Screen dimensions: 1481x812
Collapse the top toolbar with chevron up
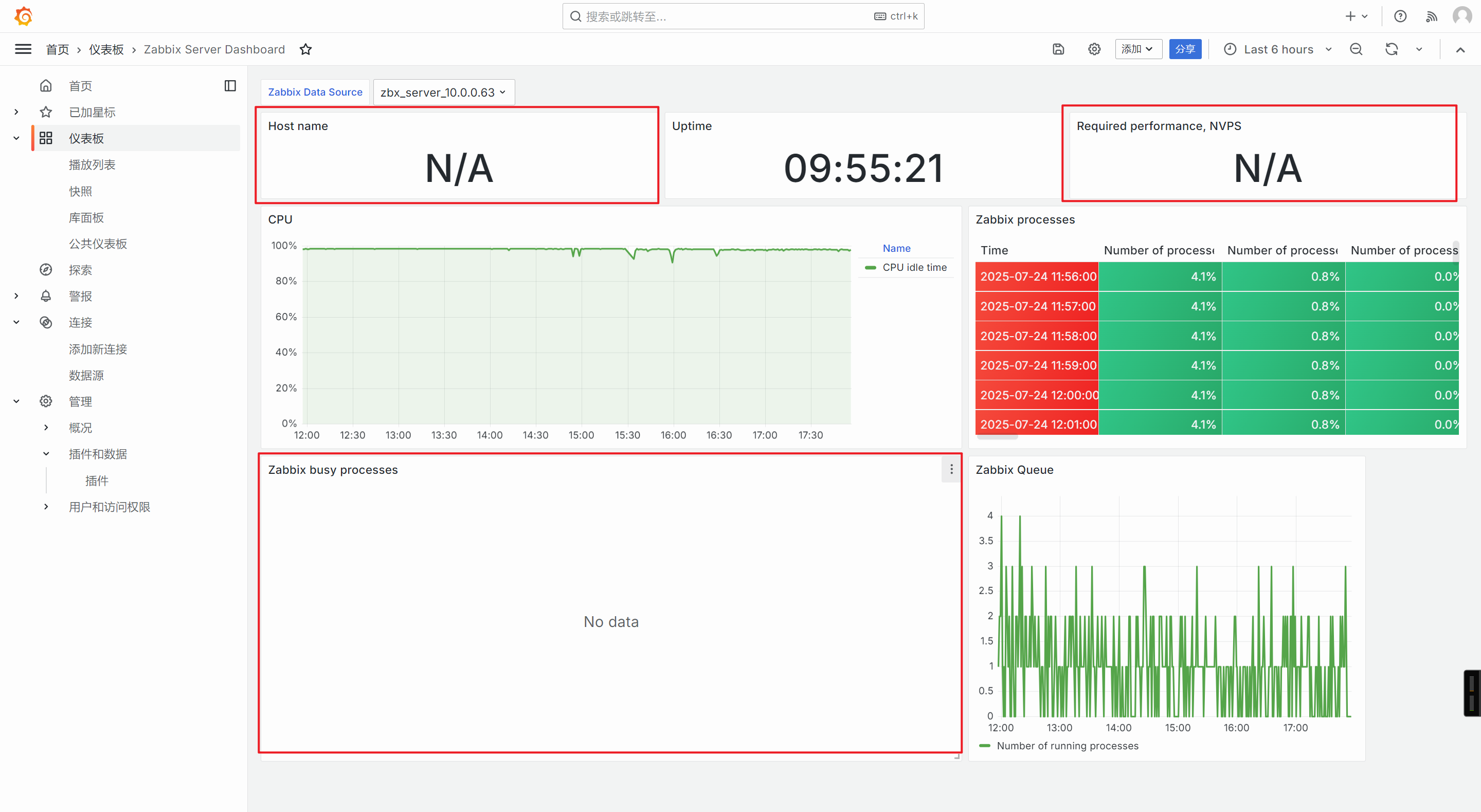1460,49
